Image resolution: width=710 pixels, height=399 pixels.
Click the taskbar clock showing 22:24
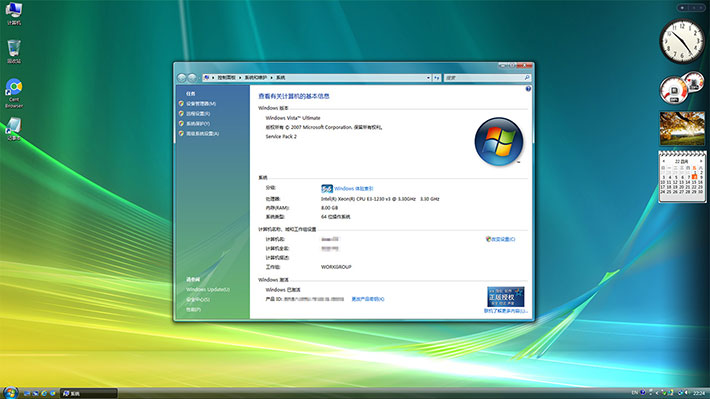(699, 393)
